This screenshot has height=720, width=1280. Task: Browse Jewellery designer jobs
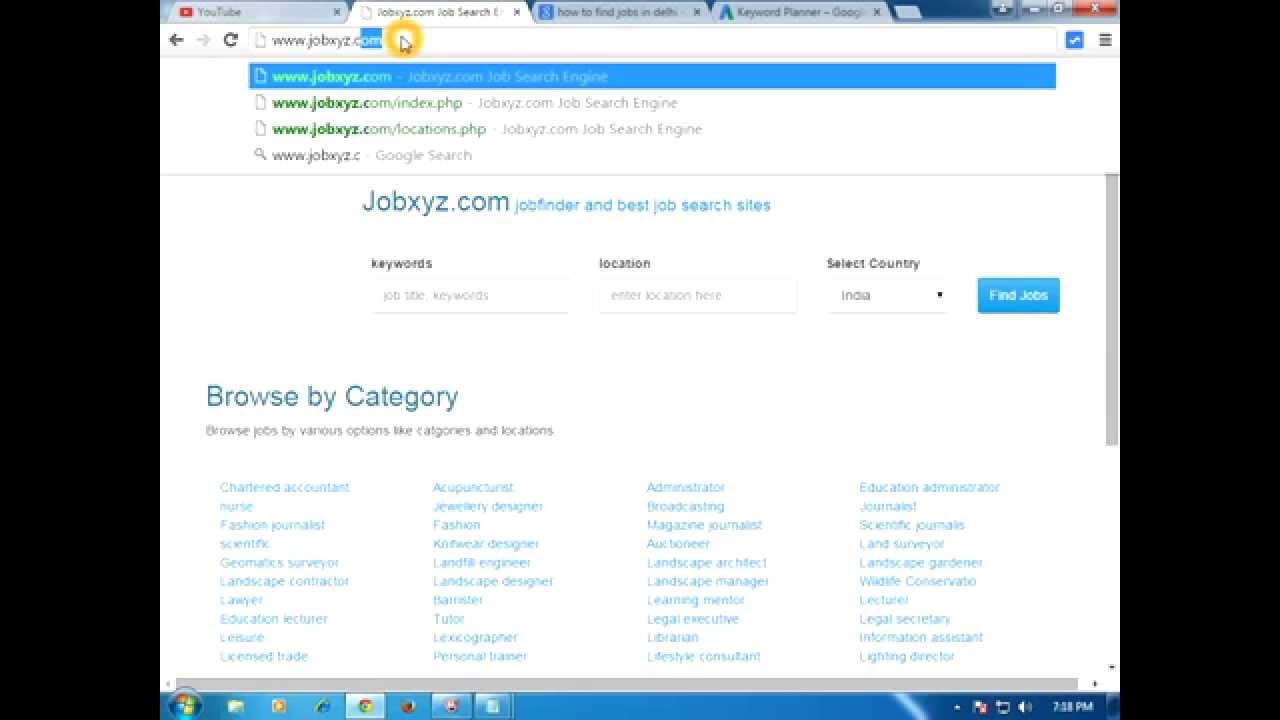click(488, 507)
